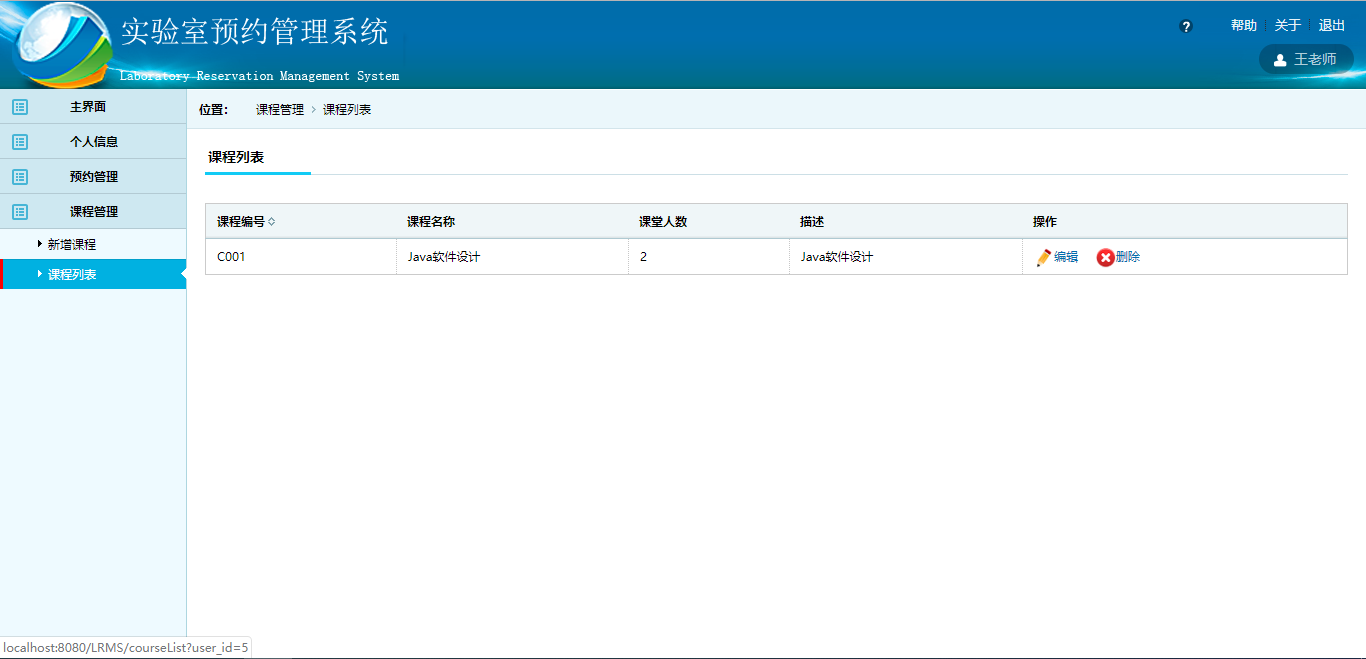Click the question mark help icon
The image size is (1366, 659).
(x=1186, y=27)
